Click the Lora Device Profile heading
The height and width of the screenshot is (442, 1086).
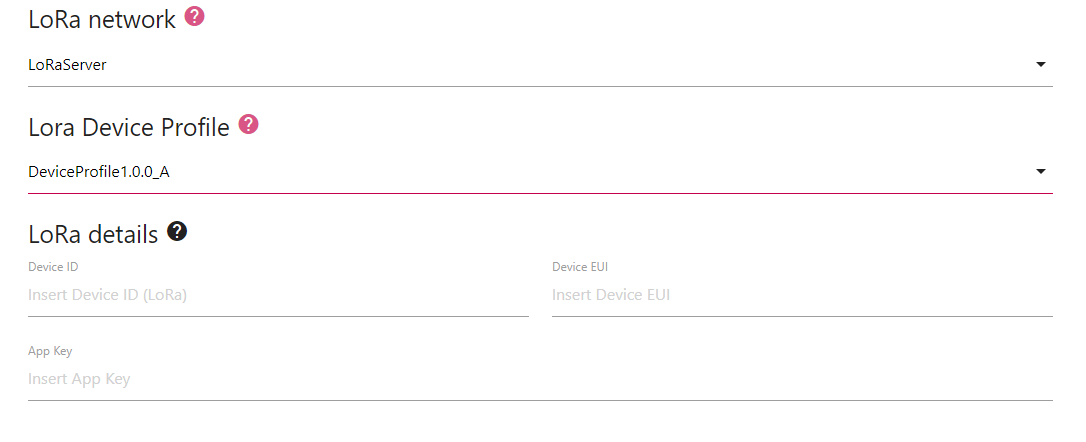[129, 127]
